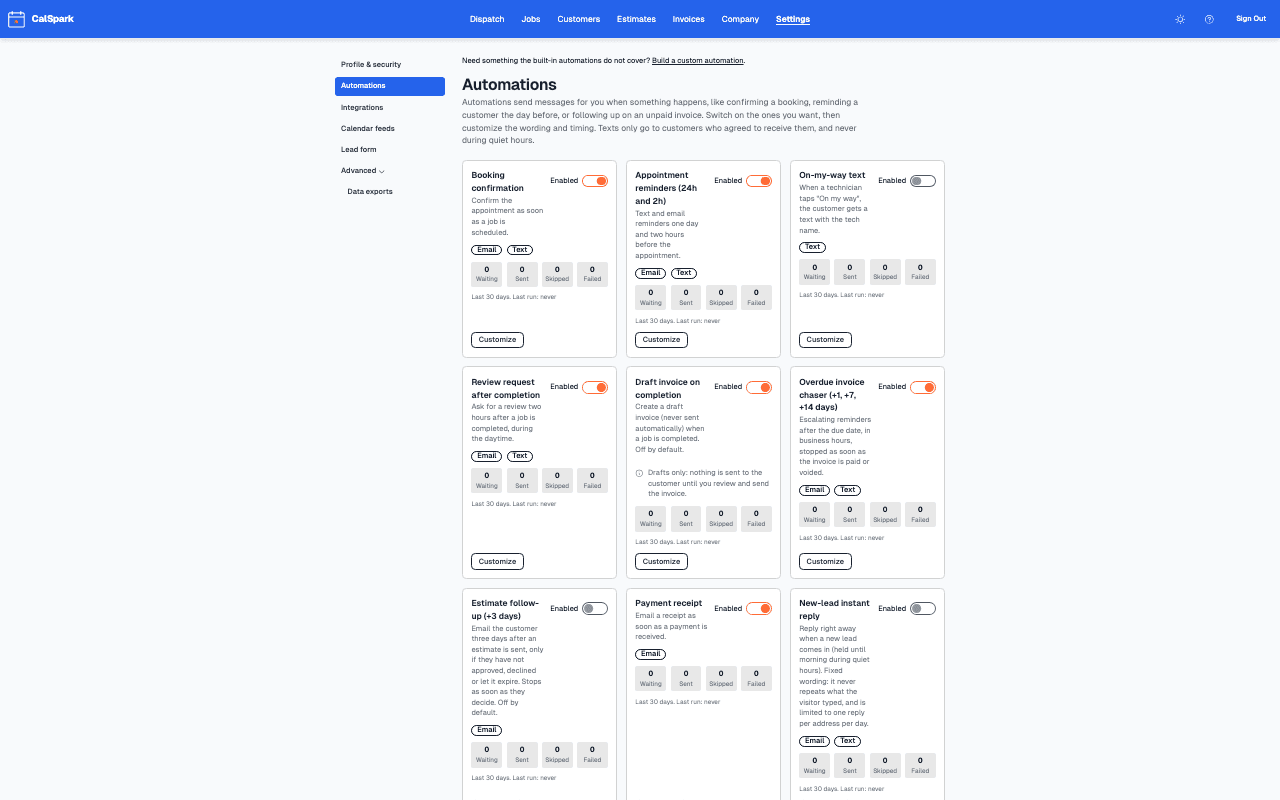This screenshot has width=1280, height=800.
Task: Open the Invoices nav tab
Action: 688,19
